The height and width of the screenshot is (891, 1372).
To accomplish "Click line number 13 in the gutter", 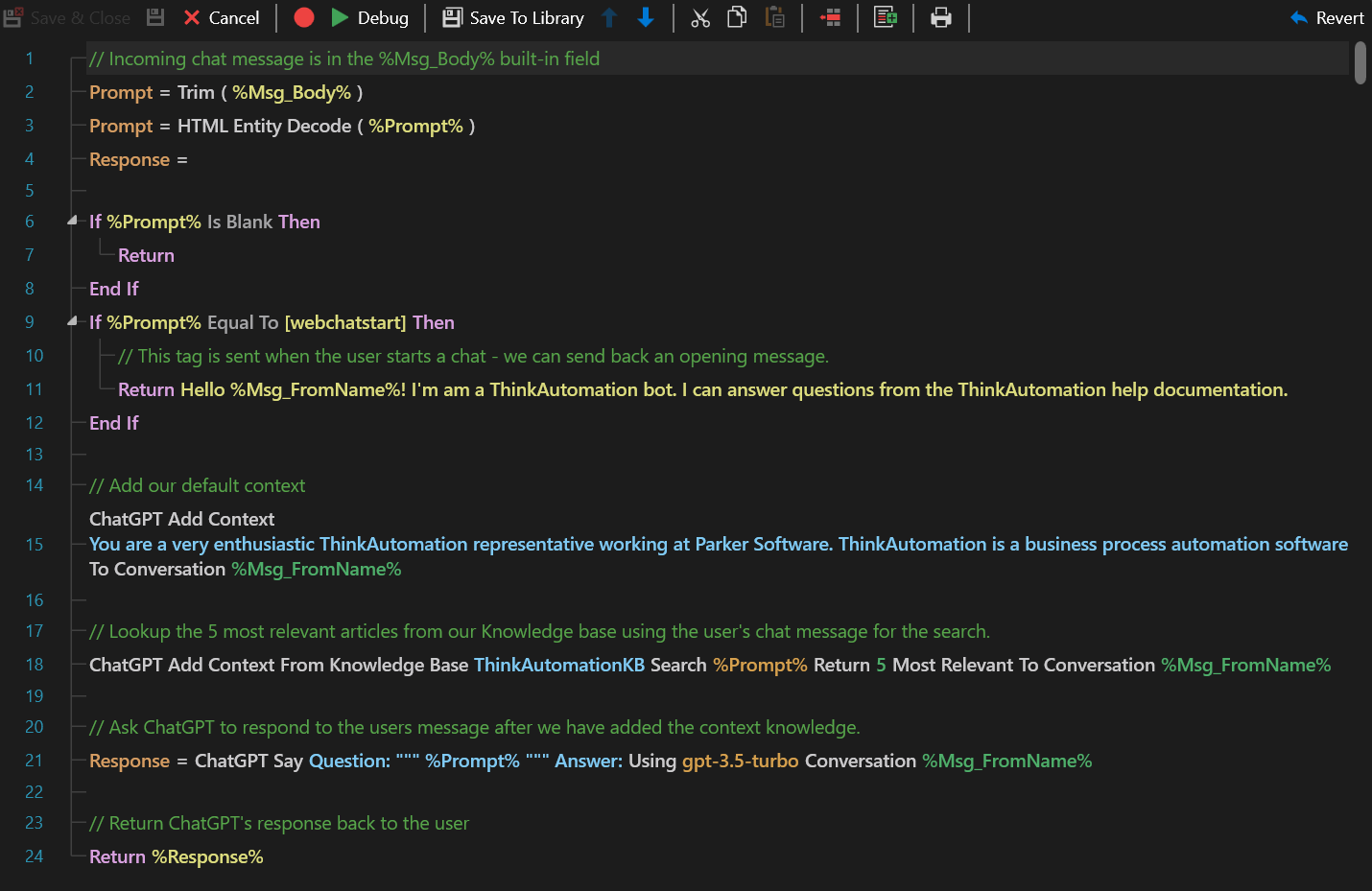I will click(x=35, y=455).
